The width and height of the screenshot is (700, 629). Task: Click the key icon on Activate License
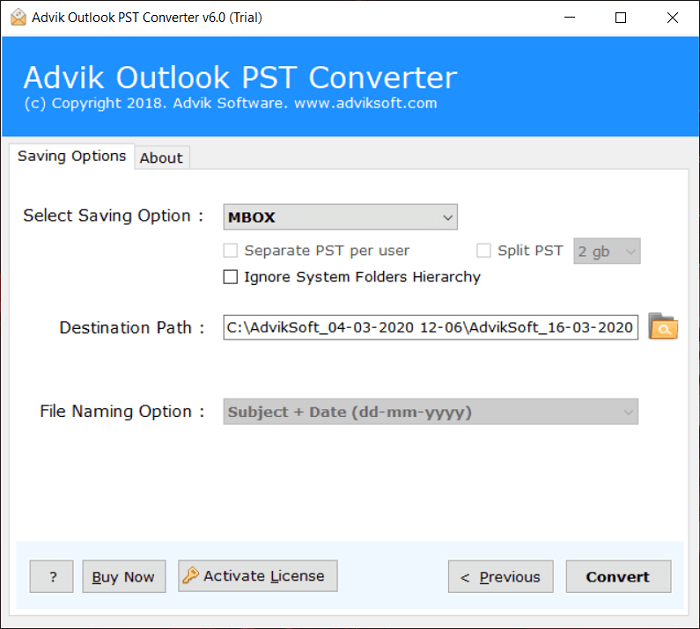[191, 575]
